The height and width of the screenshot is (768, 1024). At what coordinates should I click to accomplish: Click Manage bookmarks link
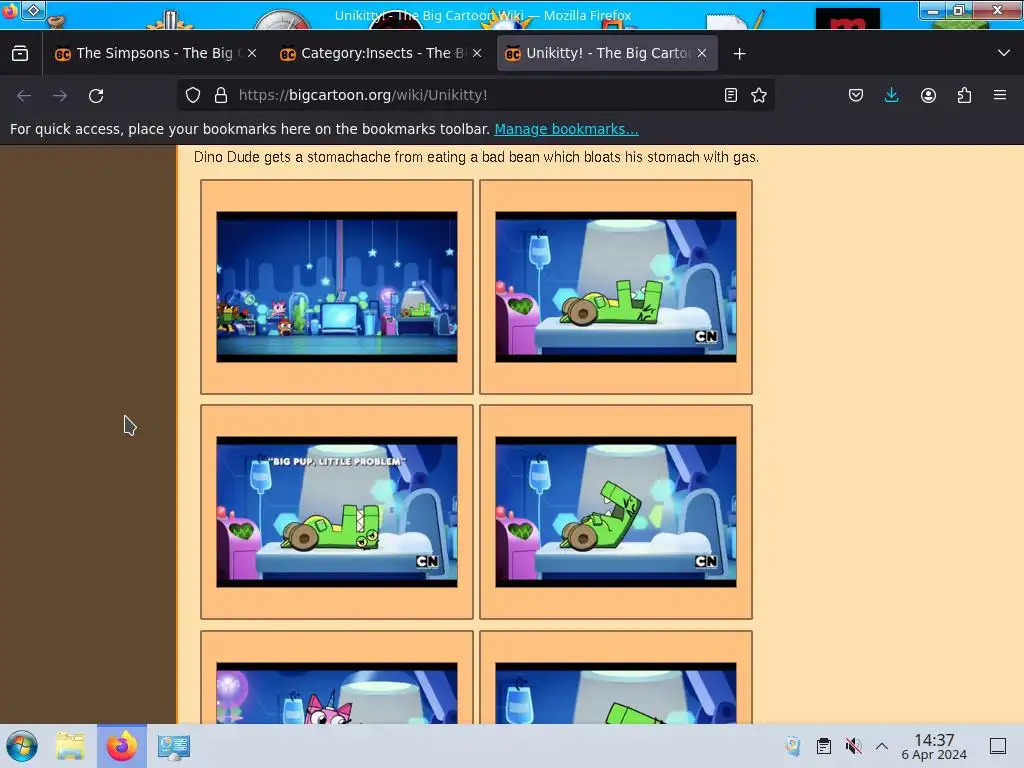tap(566, 129)
